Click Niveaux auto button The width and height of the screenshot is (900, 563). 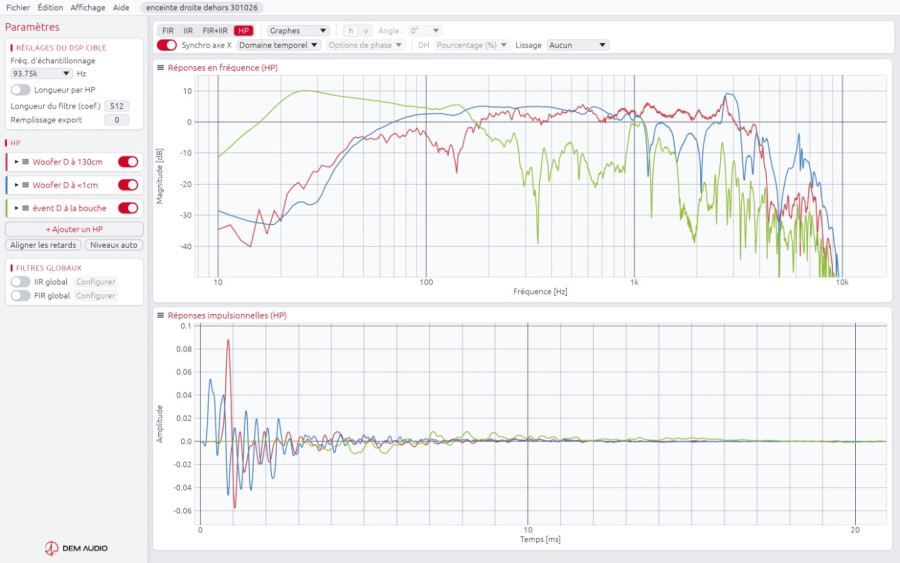tap(114, 245)
